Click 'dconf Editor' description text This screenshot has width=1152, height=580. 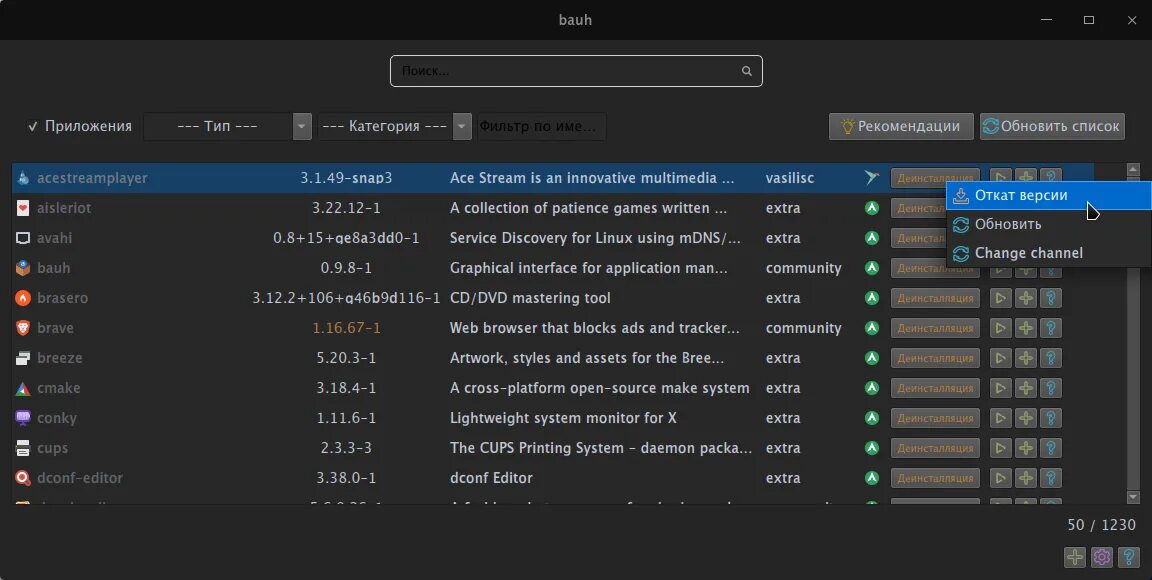click(491, 478)
